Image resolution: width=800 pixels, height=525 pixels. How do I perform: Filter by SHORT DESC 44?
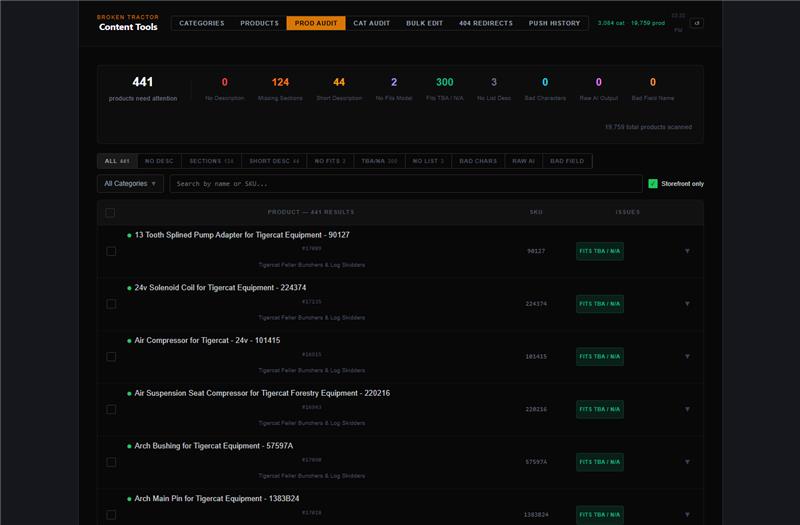(x=274, y=161)
